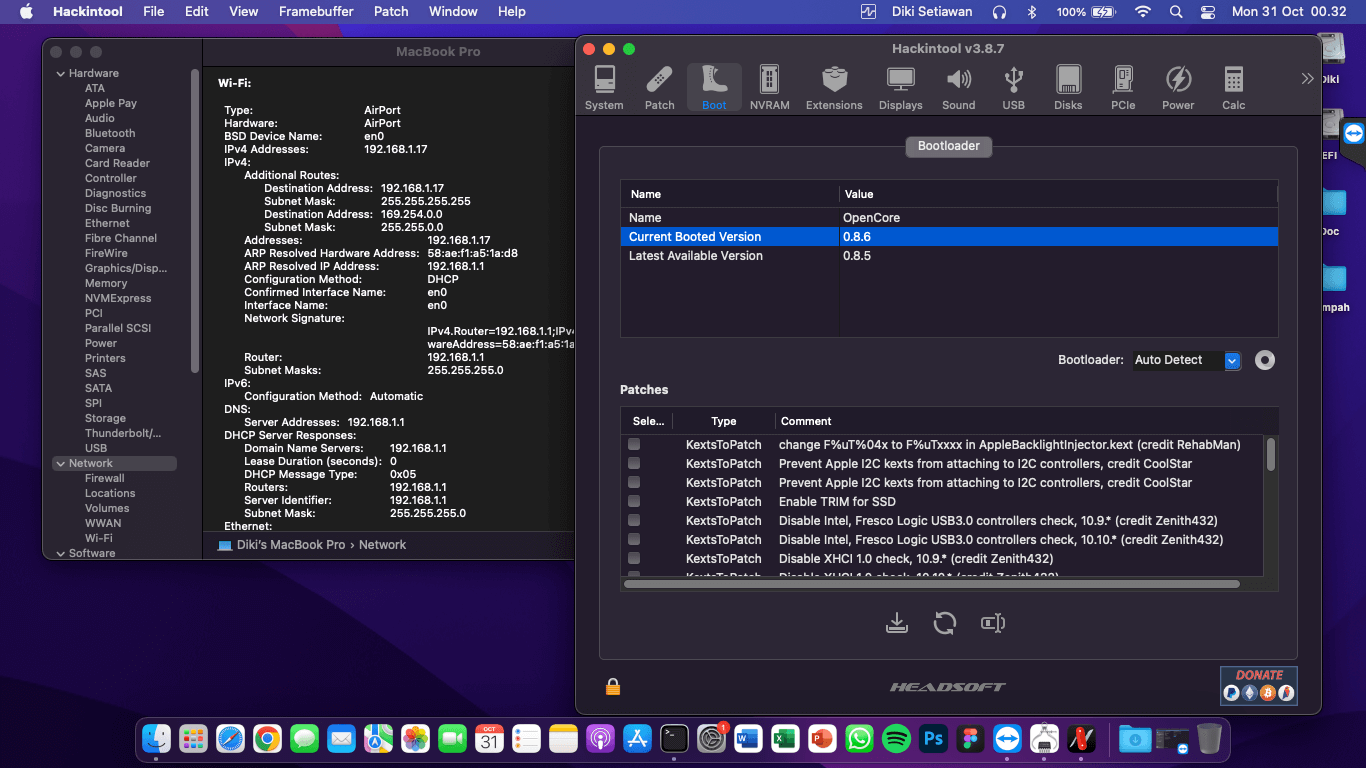Viewport: 1366px width, 768px height.
Task: Enable the Disable XHCI 1.0 check 10.9 patch
Action: (634, 559)
